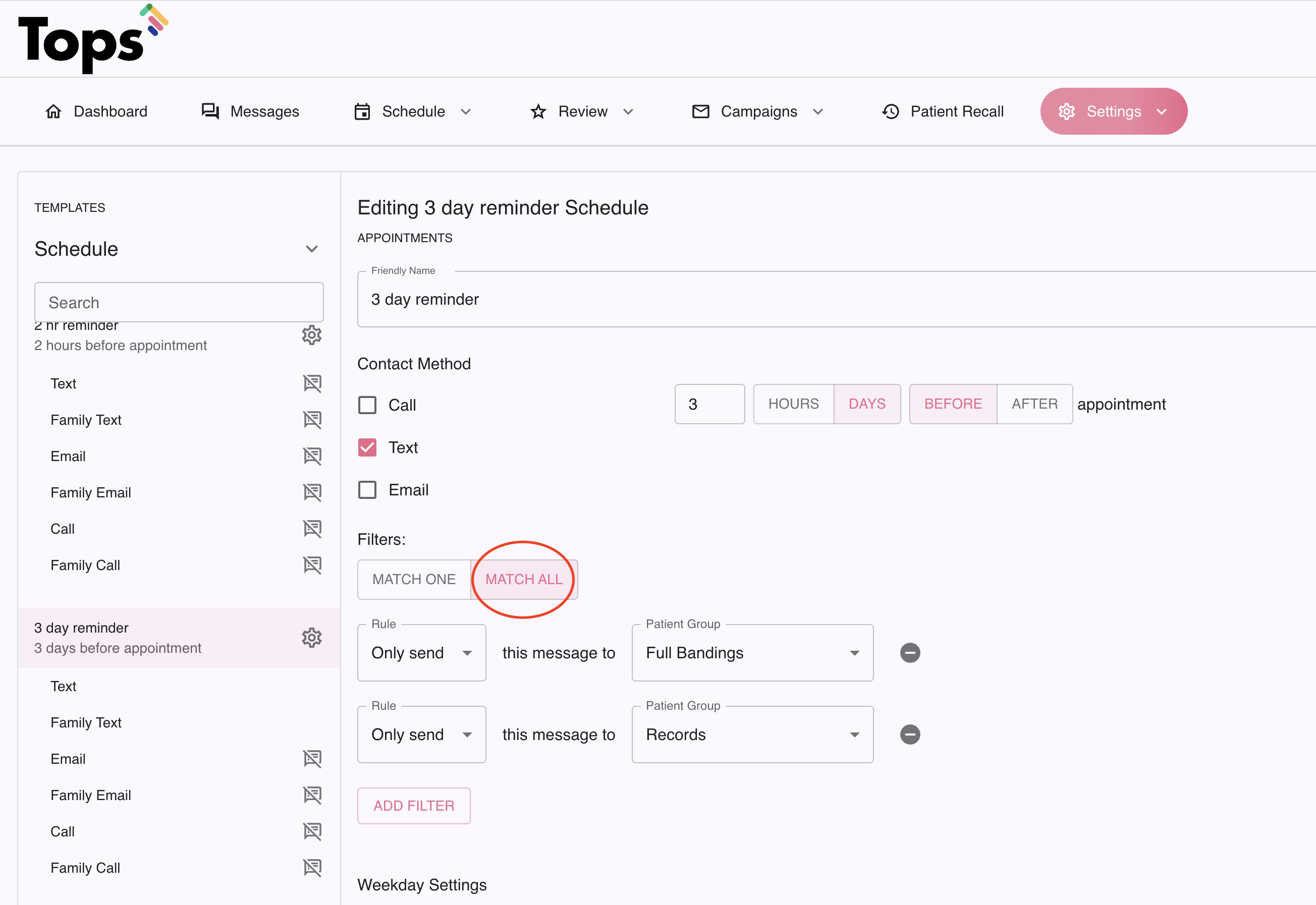Open Rule dropdown in the Records row
Viewport: 1316px width, 905px height.
(421, 734)
